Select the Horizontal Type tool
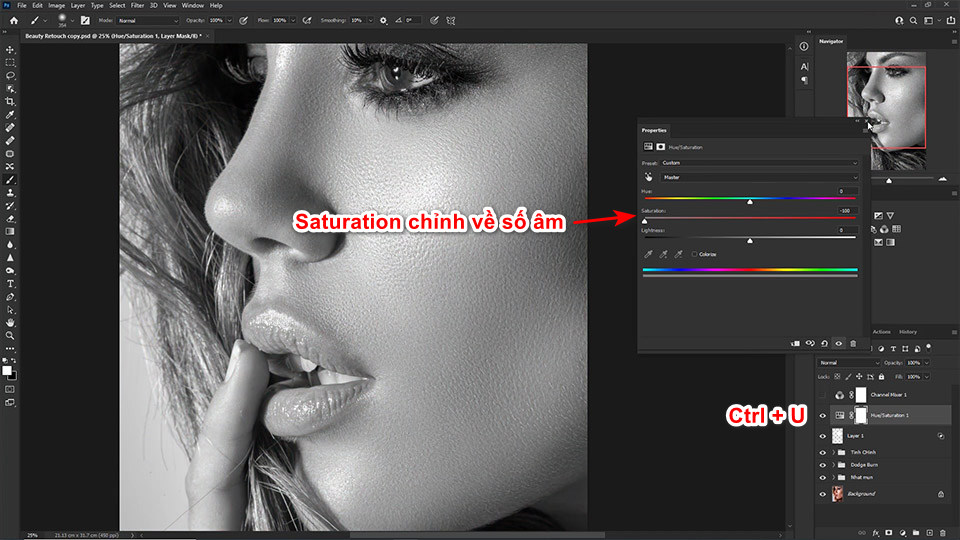The width and height of the screenshot is (960, 540). pyautogui.click(x=10, y=284)
